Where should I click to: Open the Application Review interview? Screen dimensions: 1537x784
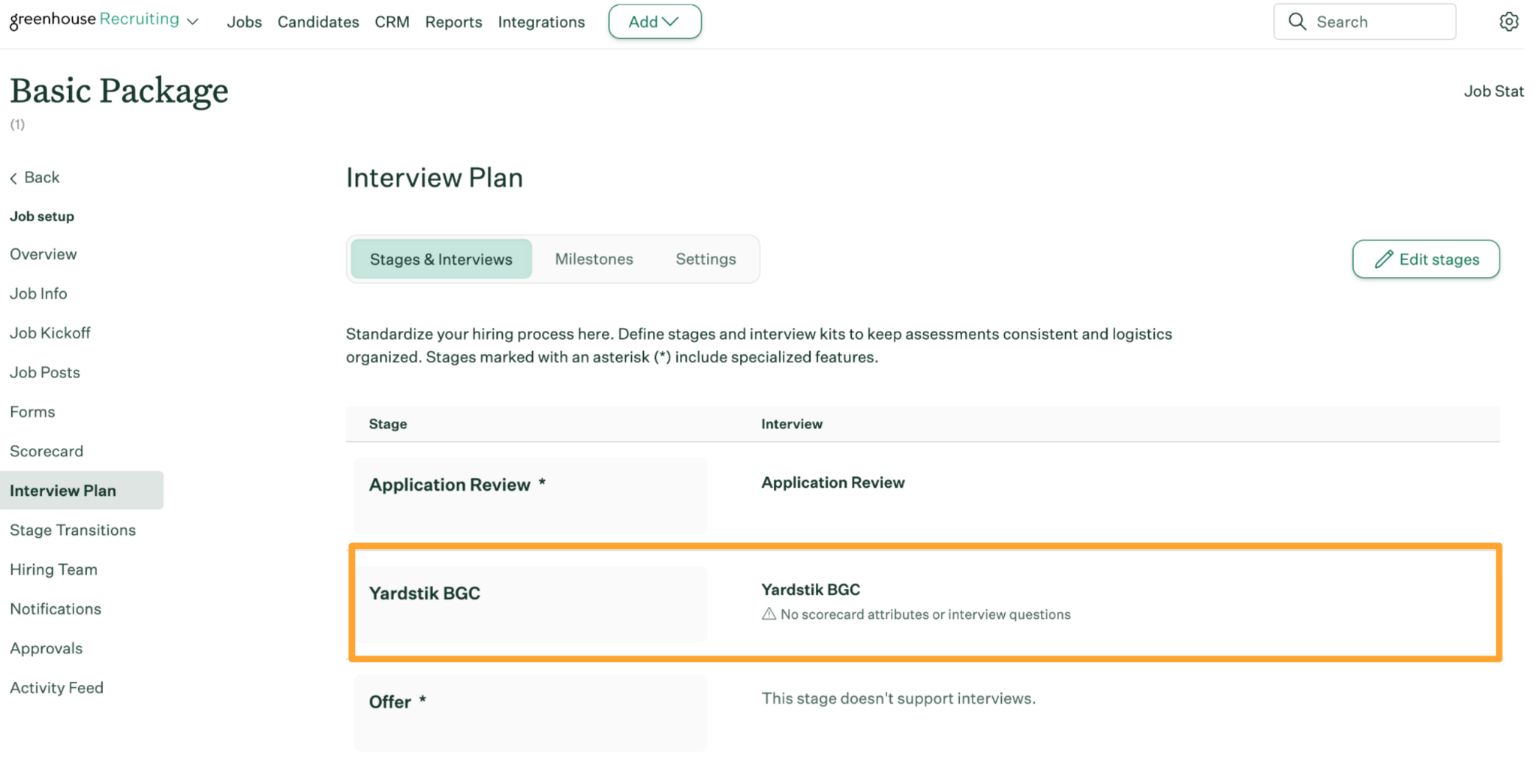pos(833,482)
